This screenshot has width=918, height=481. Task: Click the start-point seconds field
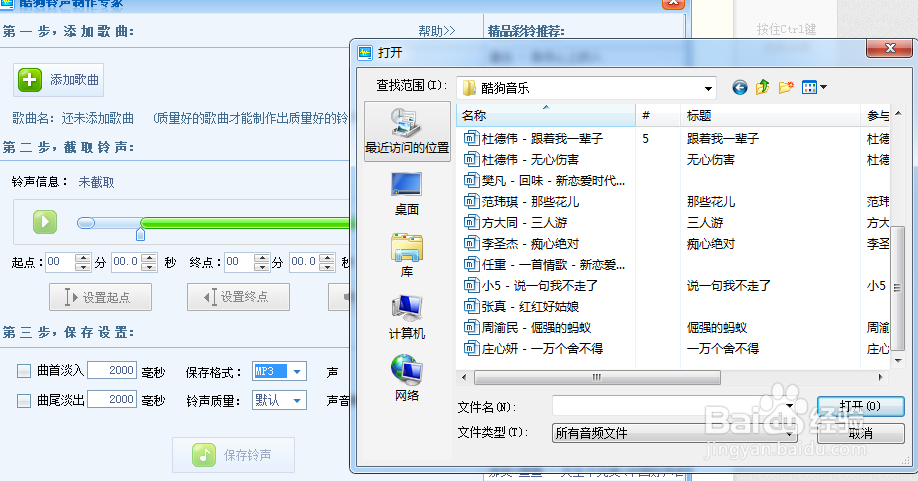[126, 262]
